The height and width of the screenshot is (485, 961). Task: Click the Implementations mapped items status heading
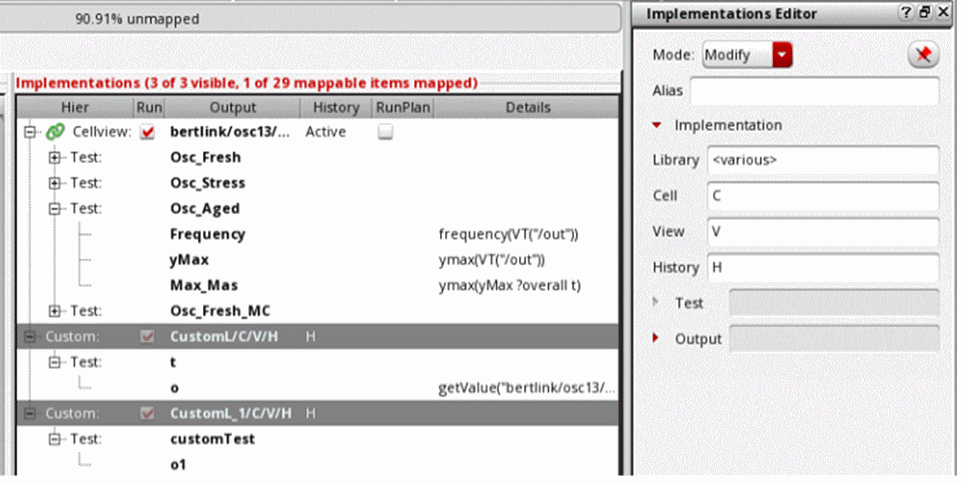pos(246,83)
